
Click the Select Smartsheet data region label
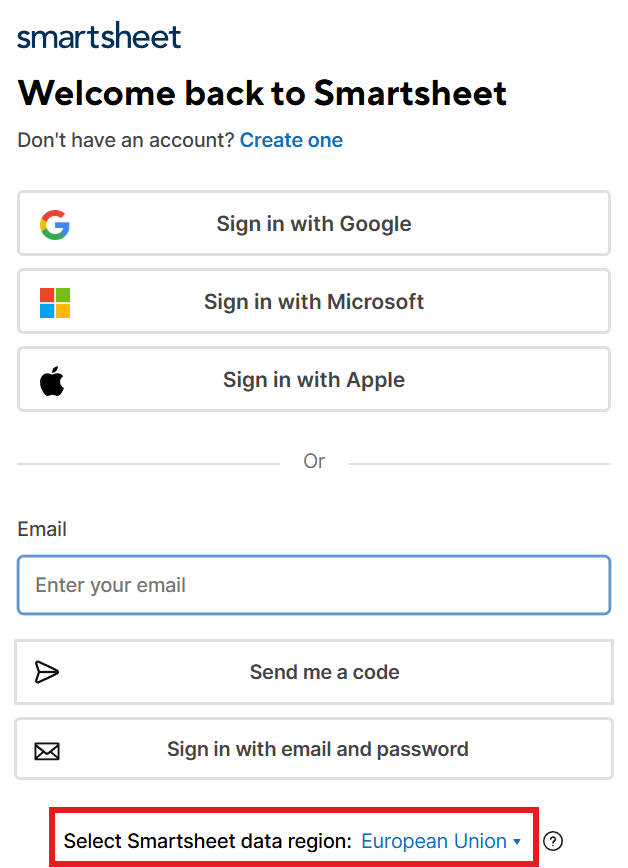click(x=207, y=842)
